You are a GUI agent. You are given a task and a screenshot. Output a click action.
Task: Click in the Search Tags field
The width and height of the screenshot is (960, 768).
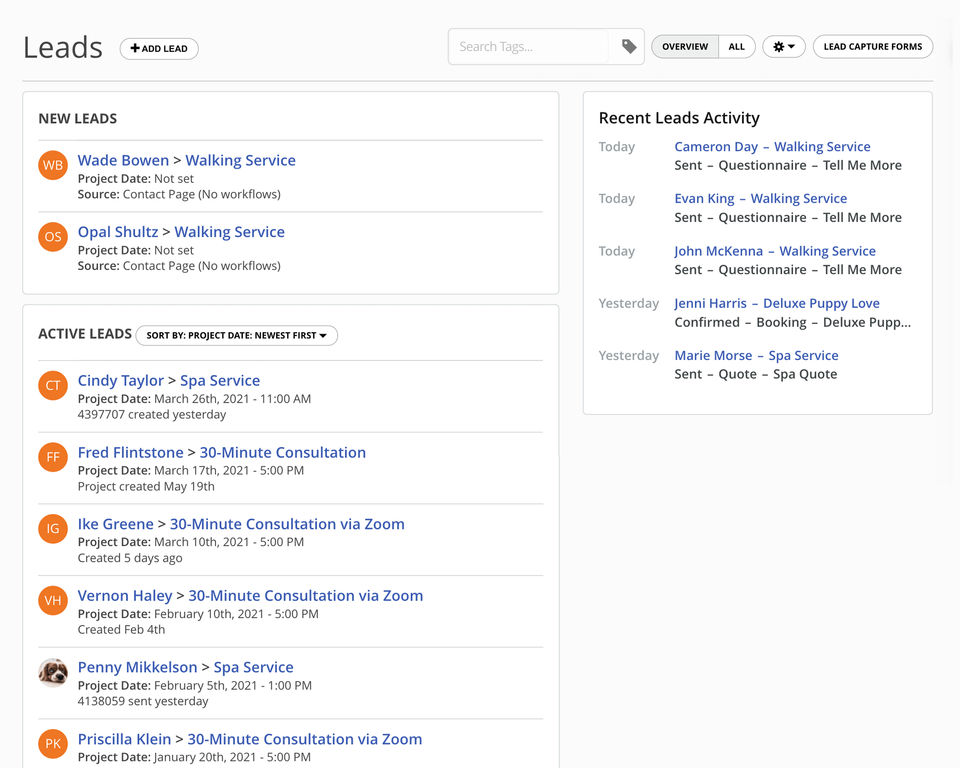pyautogui.click(x=528, y=47)
